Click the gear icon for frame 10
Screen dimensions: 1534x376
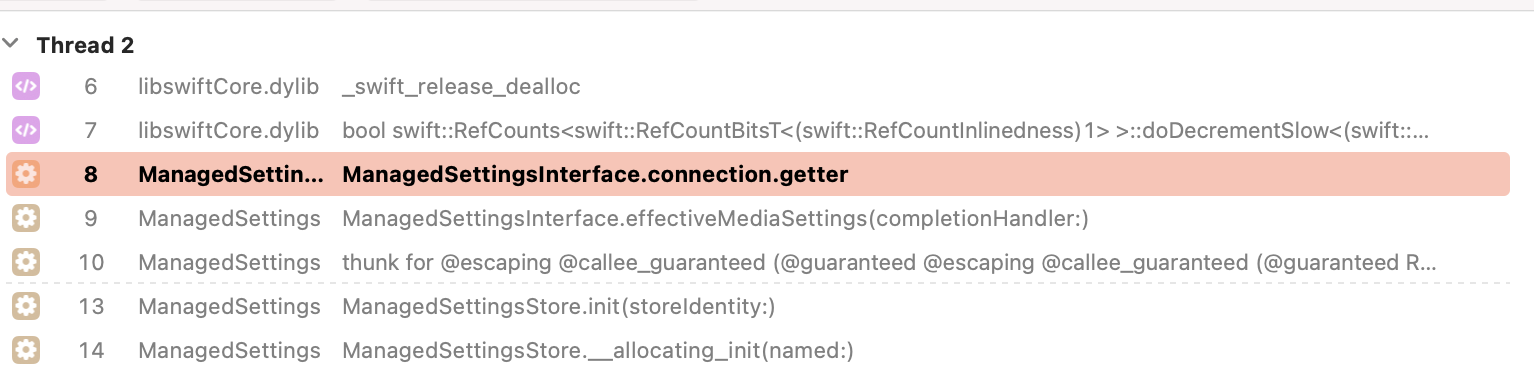tap(26, 263)
